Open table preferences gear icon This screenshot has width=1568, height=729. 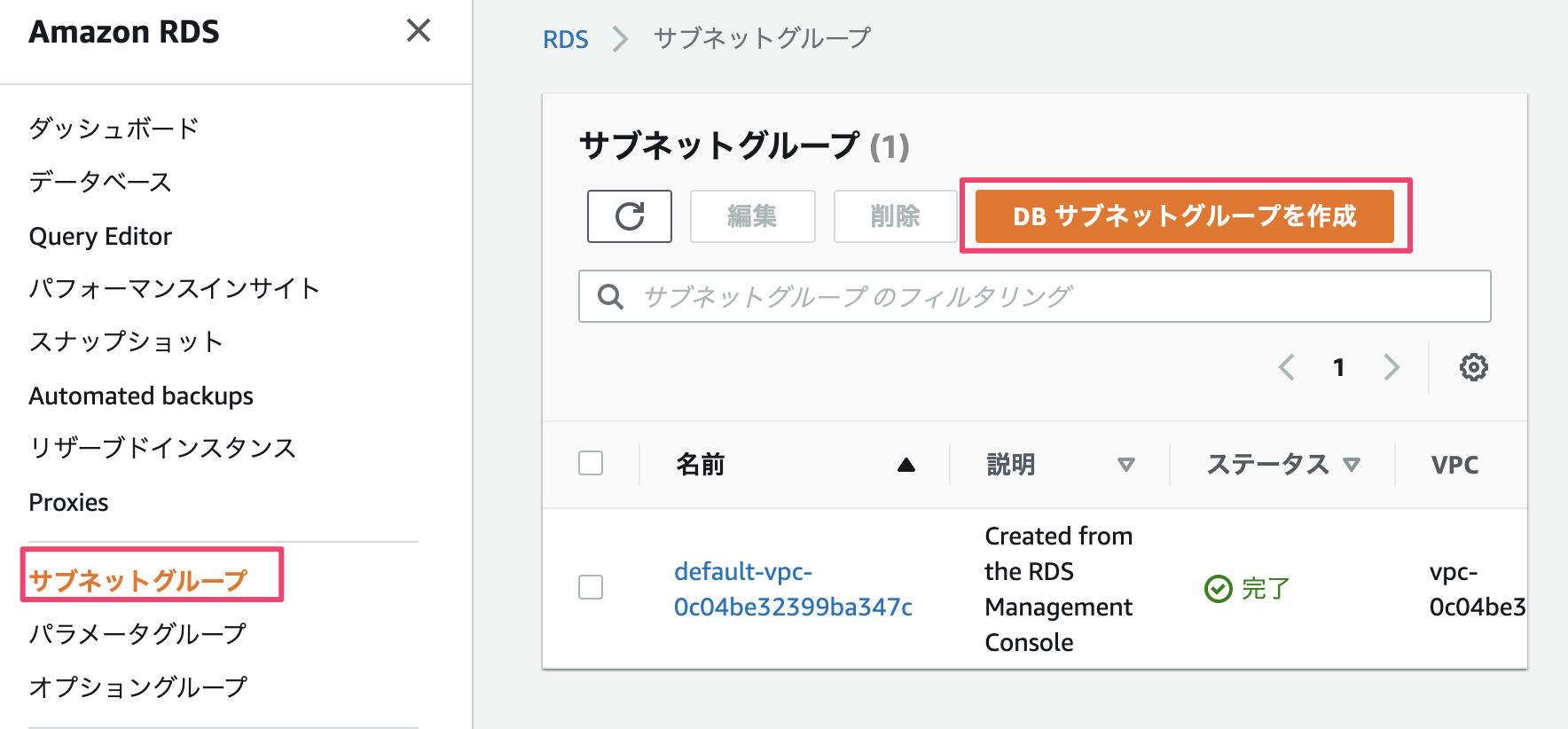1473,367
